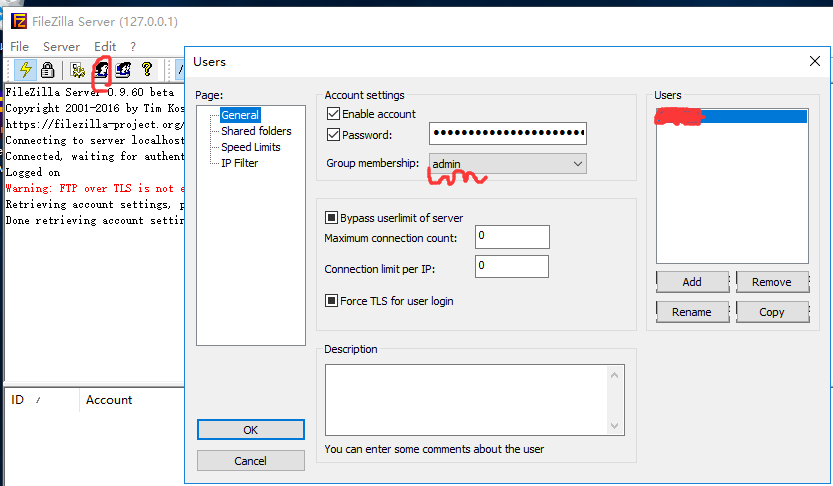Open the ? help menu
833x486 pixels.
(133, 47)
